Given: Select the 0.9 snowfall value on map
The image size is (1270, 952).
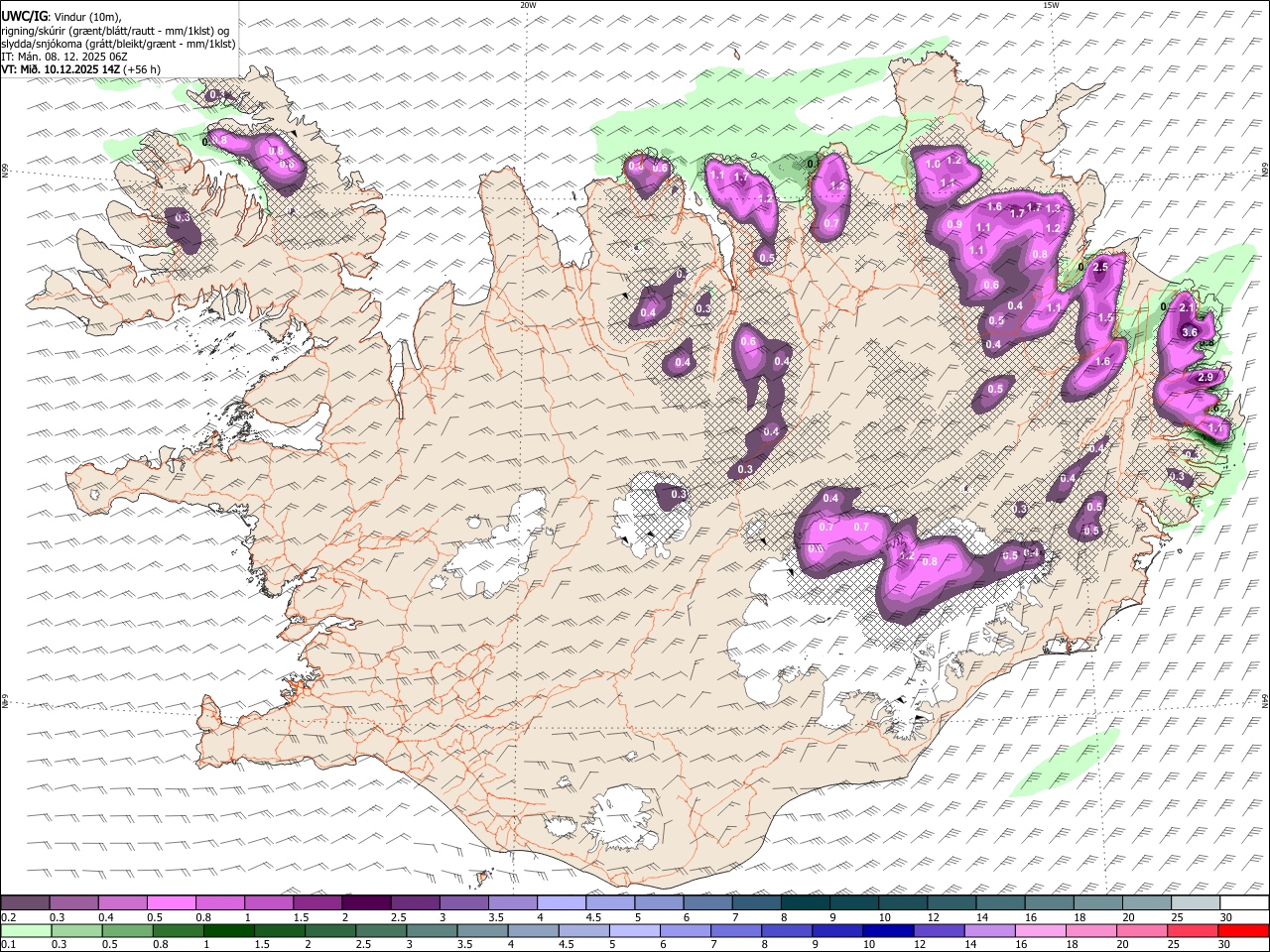Looking at the screenshot, I should pyautogui.click(x=954, y=225).
